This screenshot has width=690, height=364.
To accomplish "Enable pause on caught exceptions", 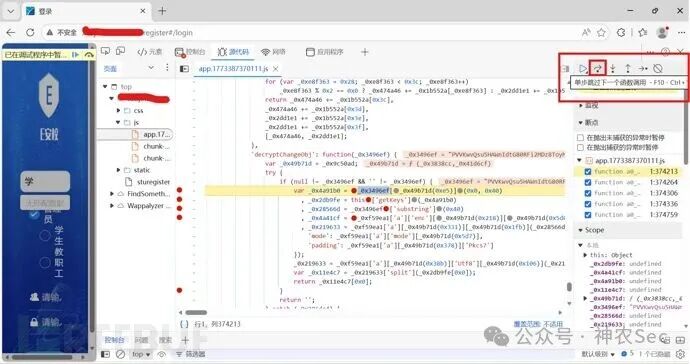I will pos(580,147).
